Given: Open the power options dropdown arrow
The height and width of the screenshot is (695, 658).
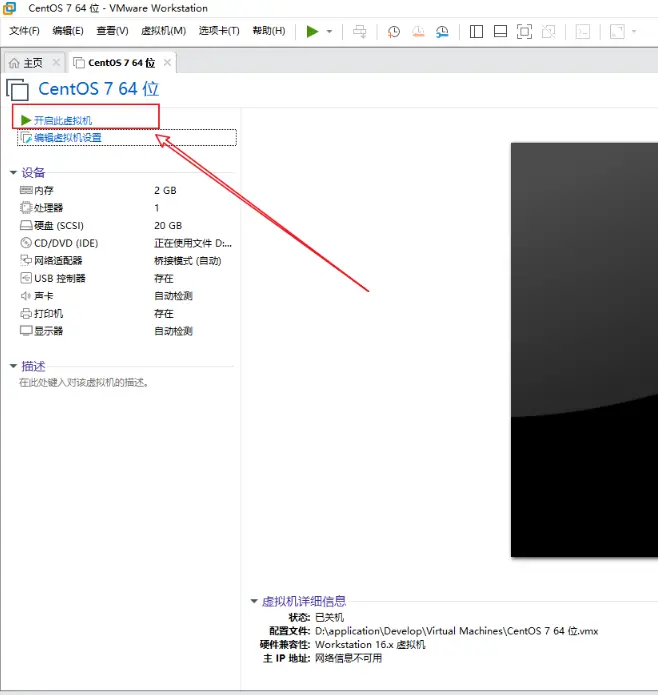Looking at the screenshot, I should [329, 32].
